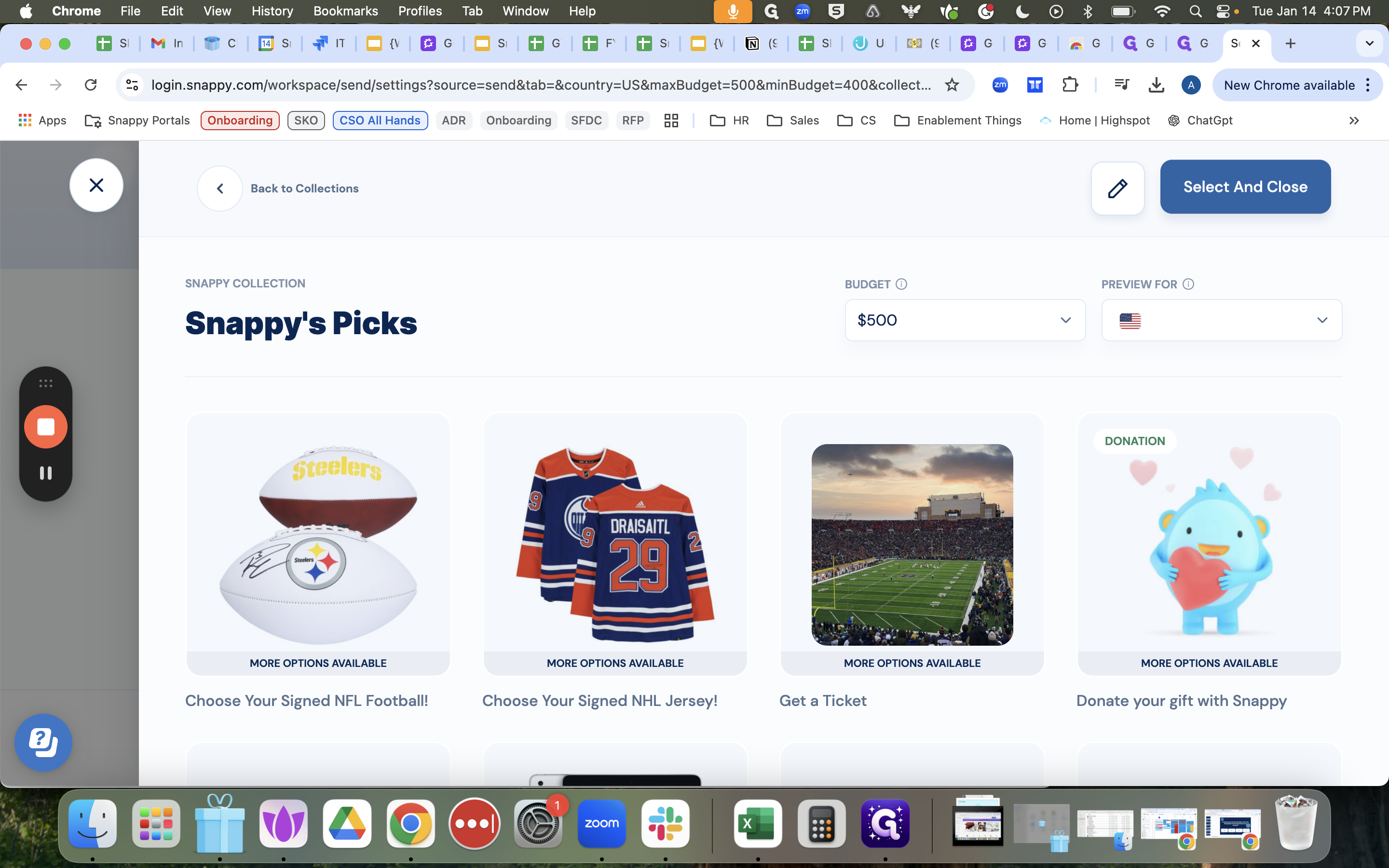Open Google Drive from the Dock

tap(347, 823)
